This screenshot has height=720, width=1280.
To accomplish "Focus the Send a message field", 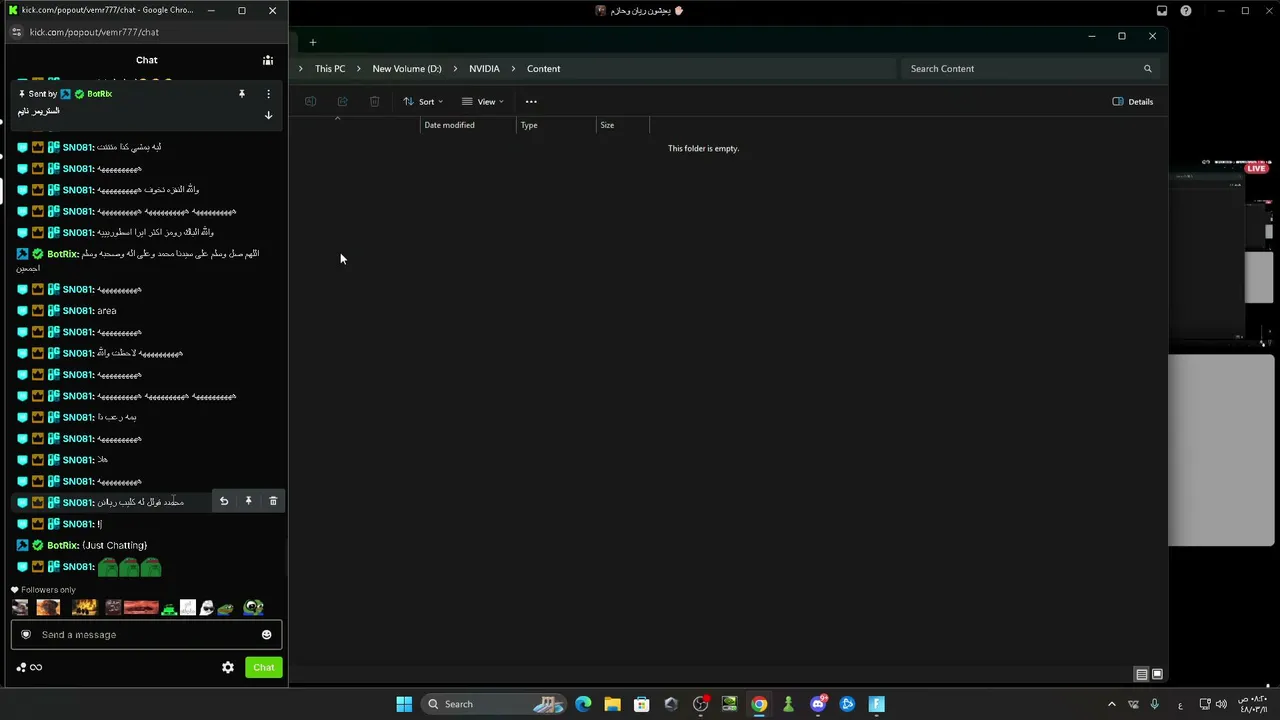I will pos(146,634).
